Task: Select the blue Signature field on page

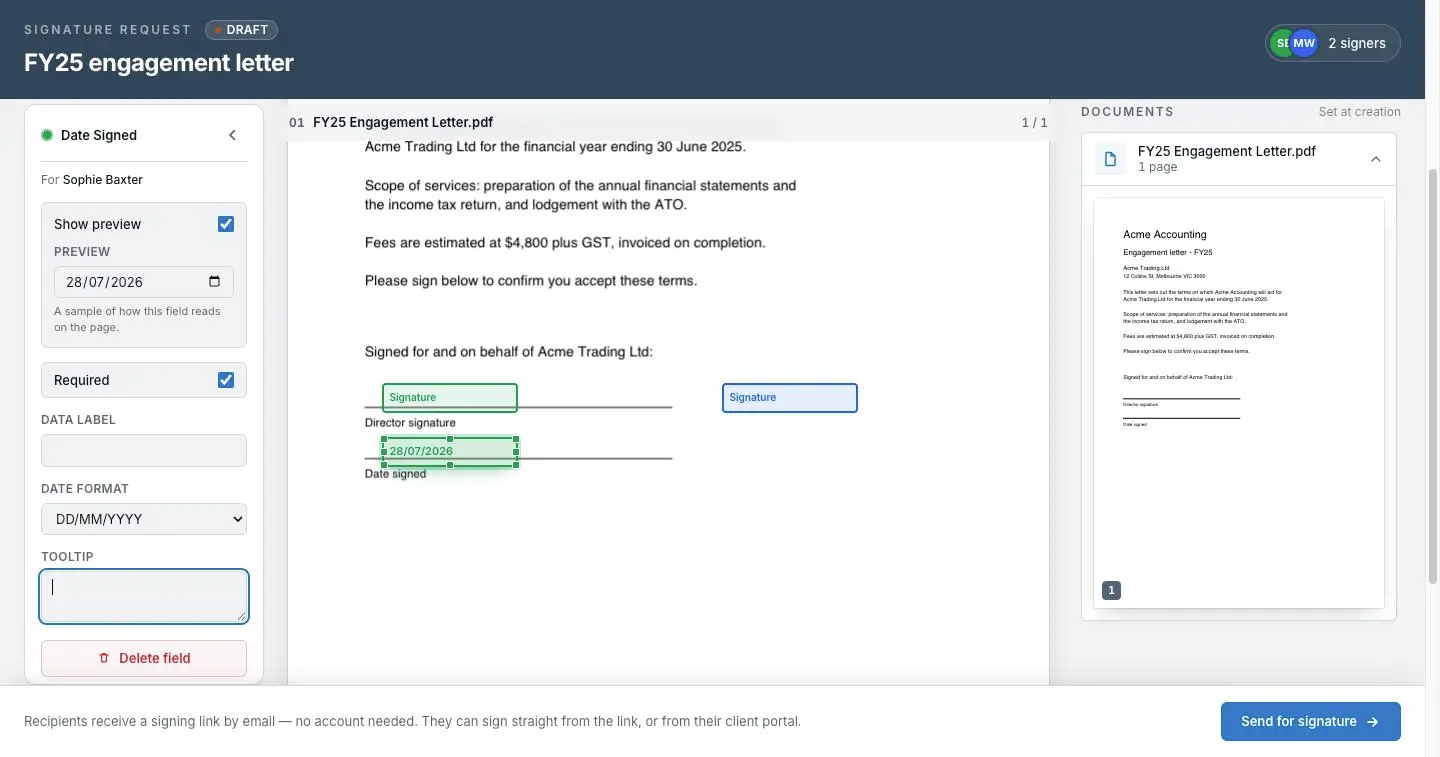Action: click(x=790, y=397)
